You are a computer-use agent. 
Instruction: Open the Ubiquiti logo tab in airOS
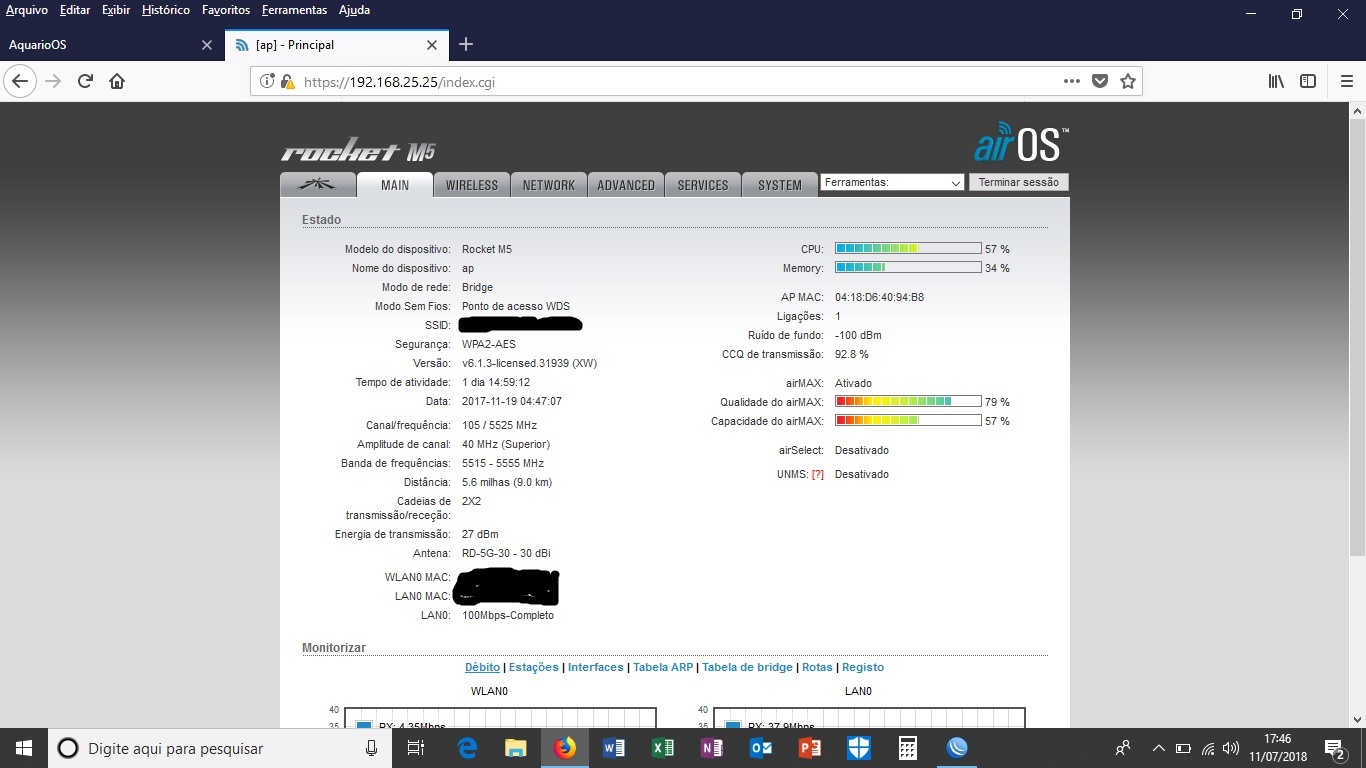318,185
